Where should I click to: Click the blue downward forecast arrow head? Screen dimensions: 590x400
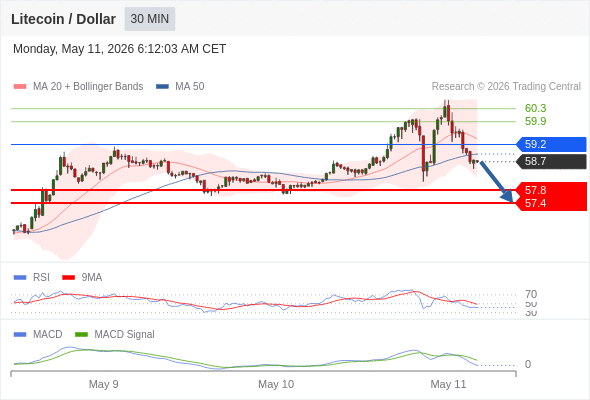click(x=508, y=196)
